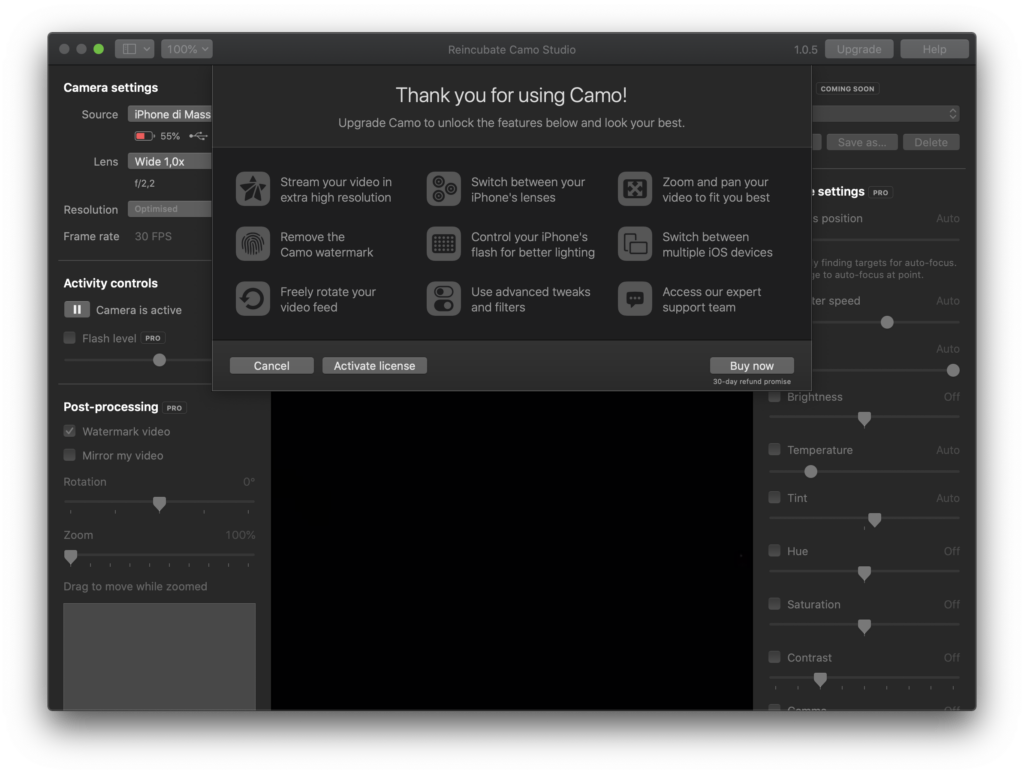Enable the Hue checkbox

775,551
